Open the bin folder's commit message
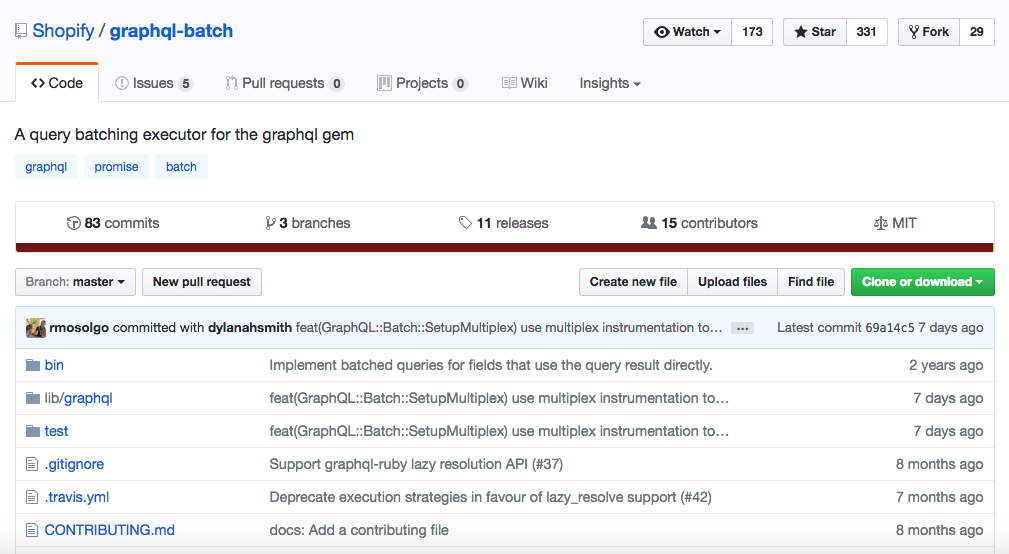 pos(491,365)
